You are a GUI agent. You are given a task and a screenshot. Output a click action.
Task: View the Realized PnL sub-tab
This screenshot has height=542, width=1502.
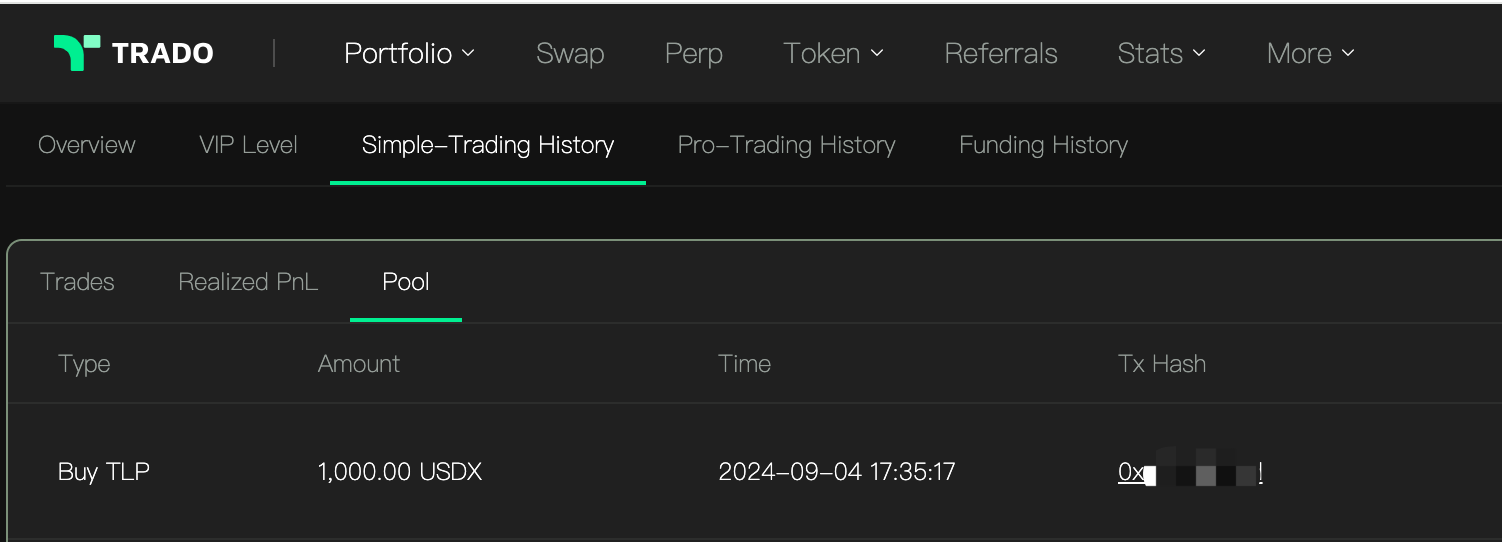point(248,282)
